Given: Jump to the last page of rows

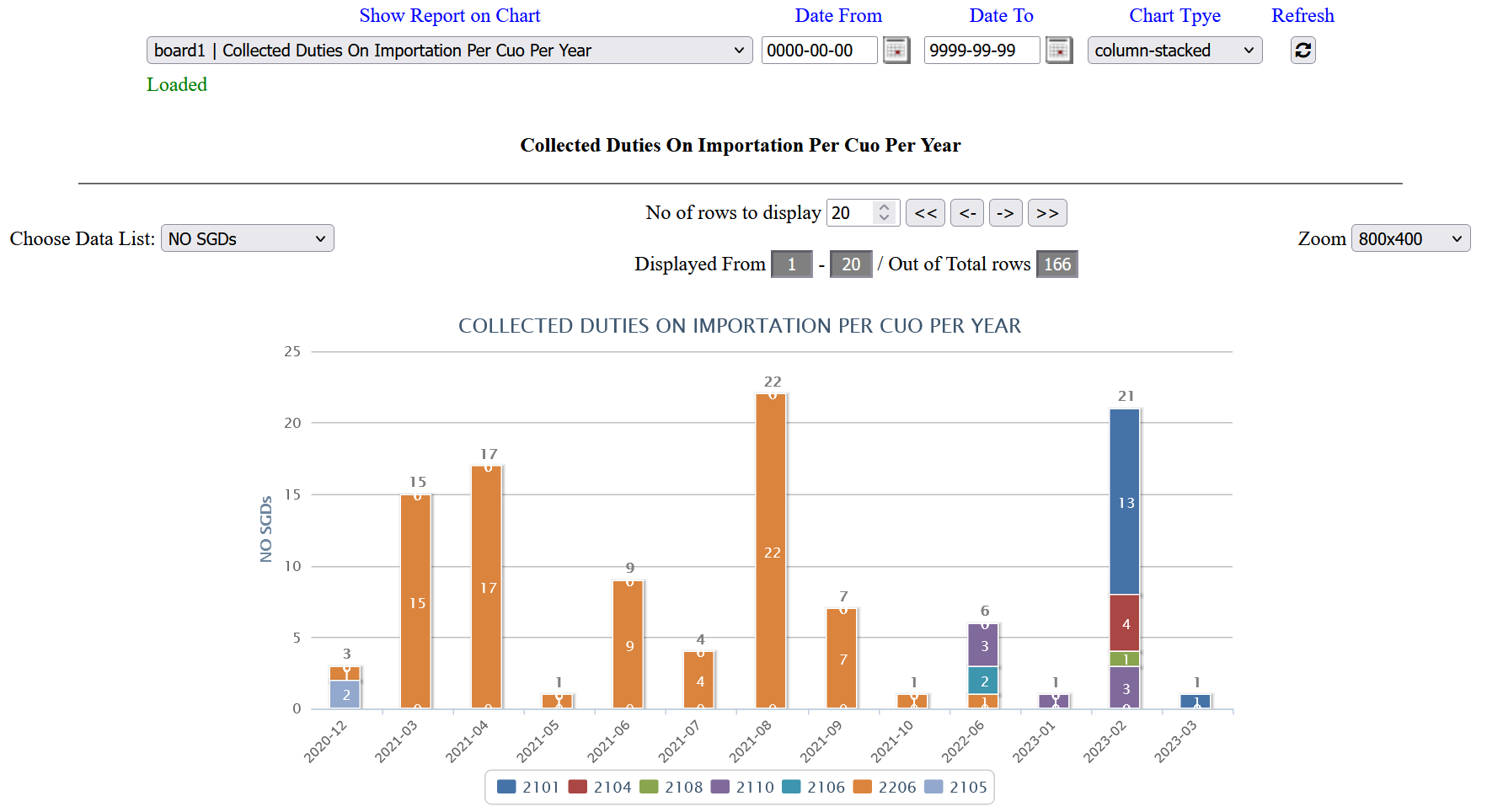Looking at the screenshot, I should (1047, 213).
